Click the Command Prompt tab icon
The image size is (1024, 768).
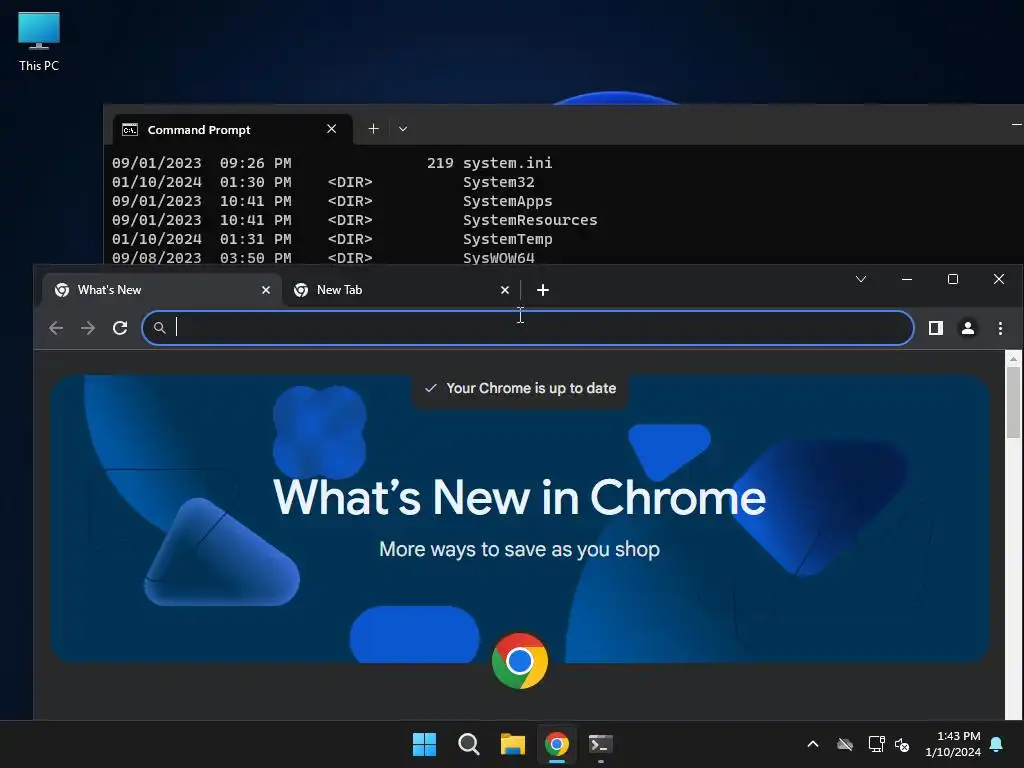(x=130, y=129)
